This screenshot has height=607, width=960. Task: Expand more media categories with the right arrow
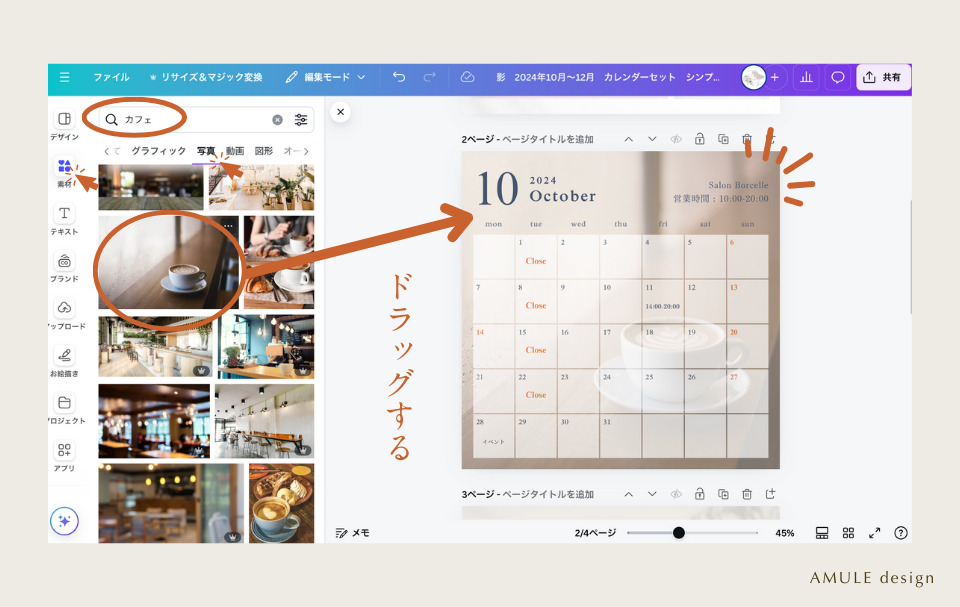coord(306,151)
